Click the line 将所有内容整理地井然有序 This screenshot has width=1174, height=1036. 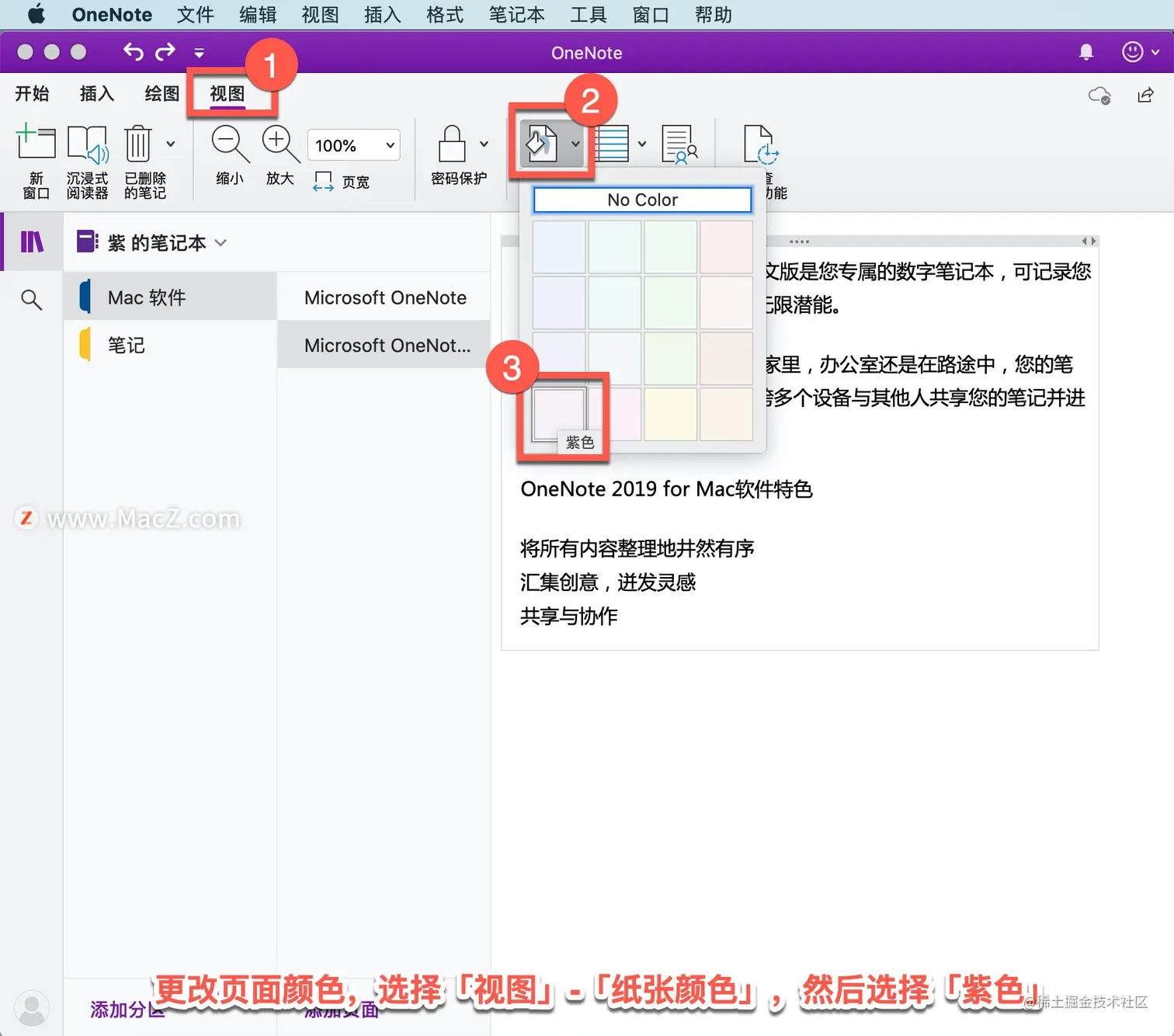637,548
